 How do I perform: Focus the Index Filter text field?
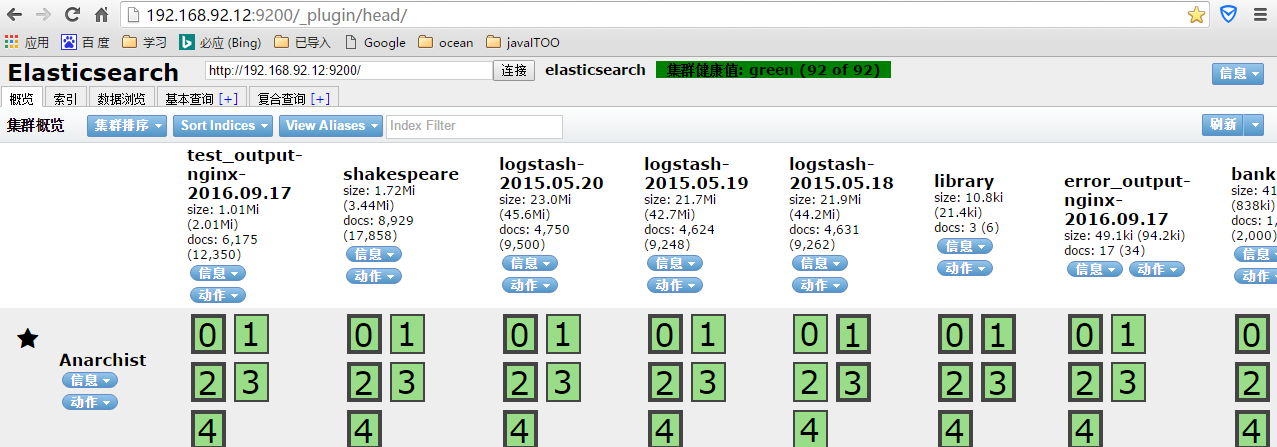point(474,126)
